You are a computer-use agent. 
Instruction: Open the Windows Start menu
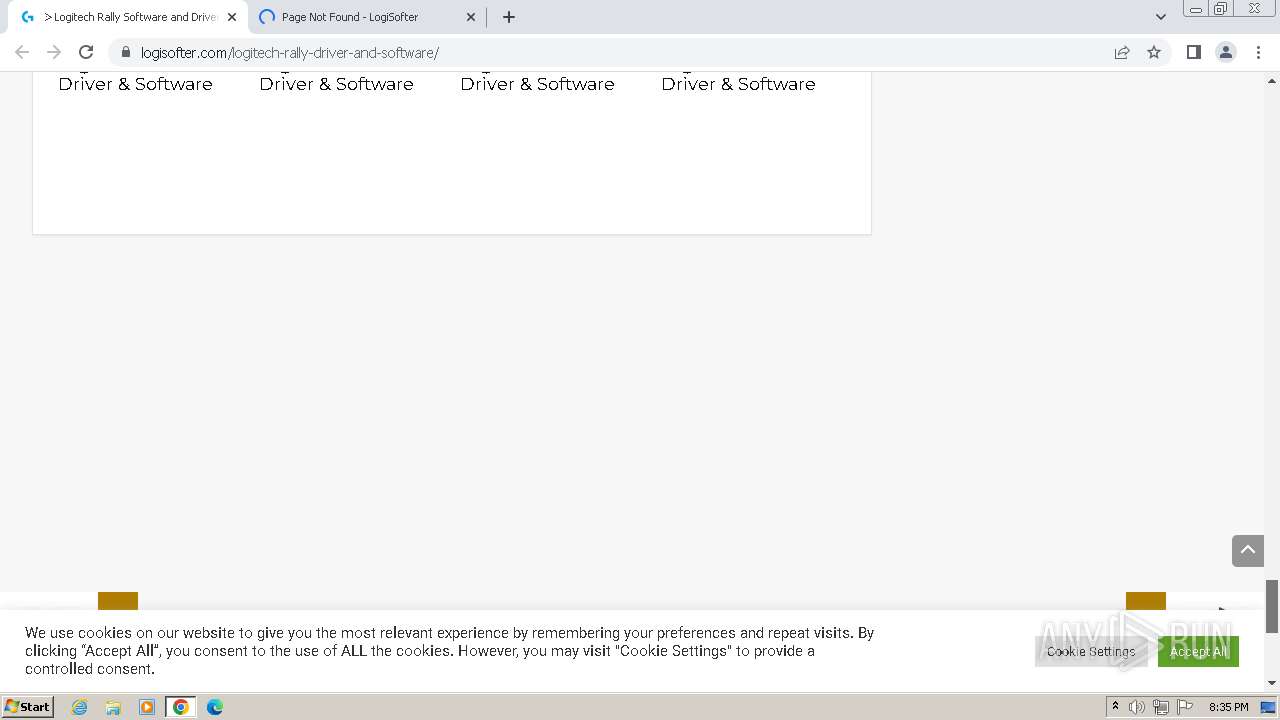pos(28,706)
